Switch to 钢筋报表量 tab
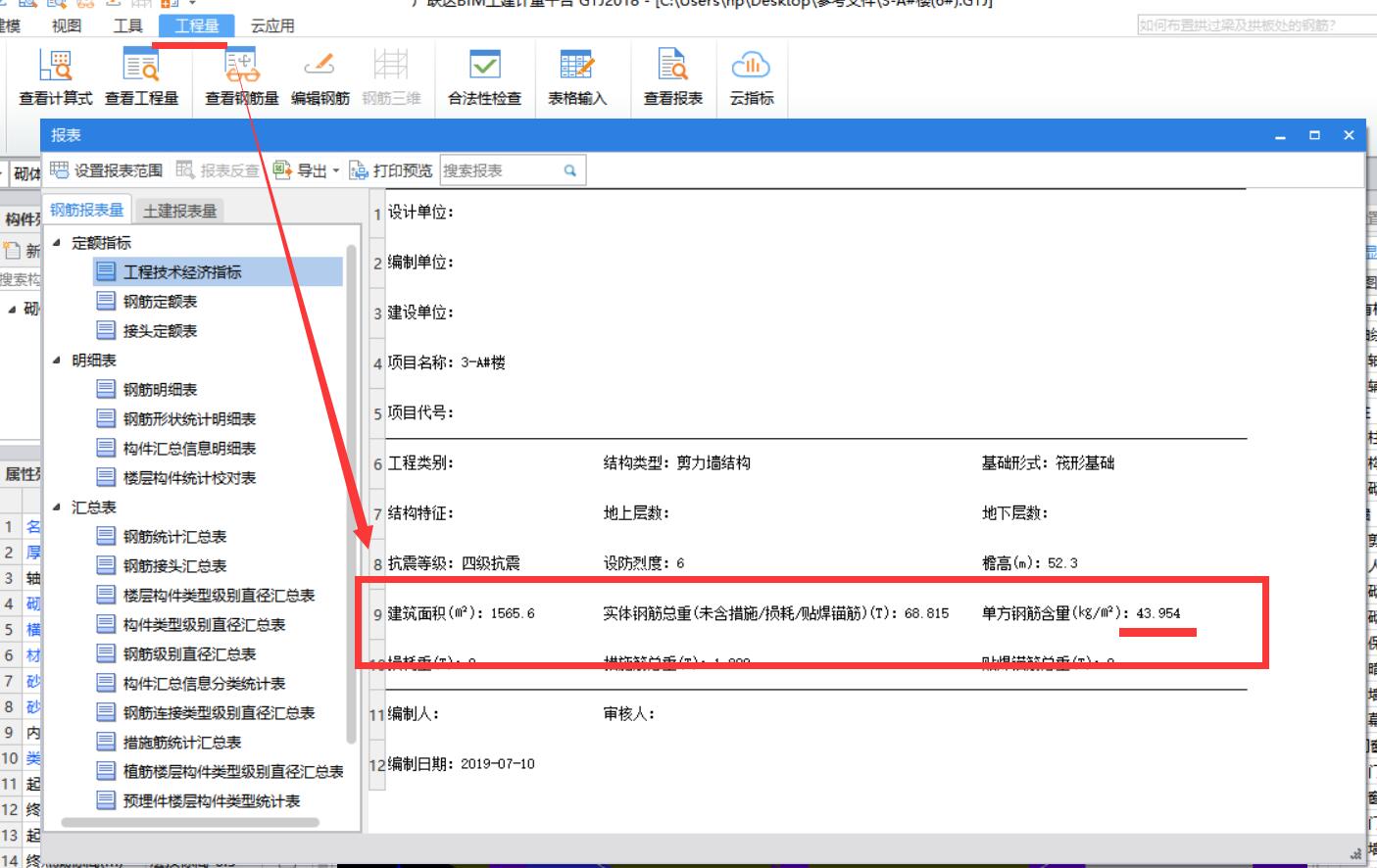This screenshot has width=1377, height=868. 86,210
